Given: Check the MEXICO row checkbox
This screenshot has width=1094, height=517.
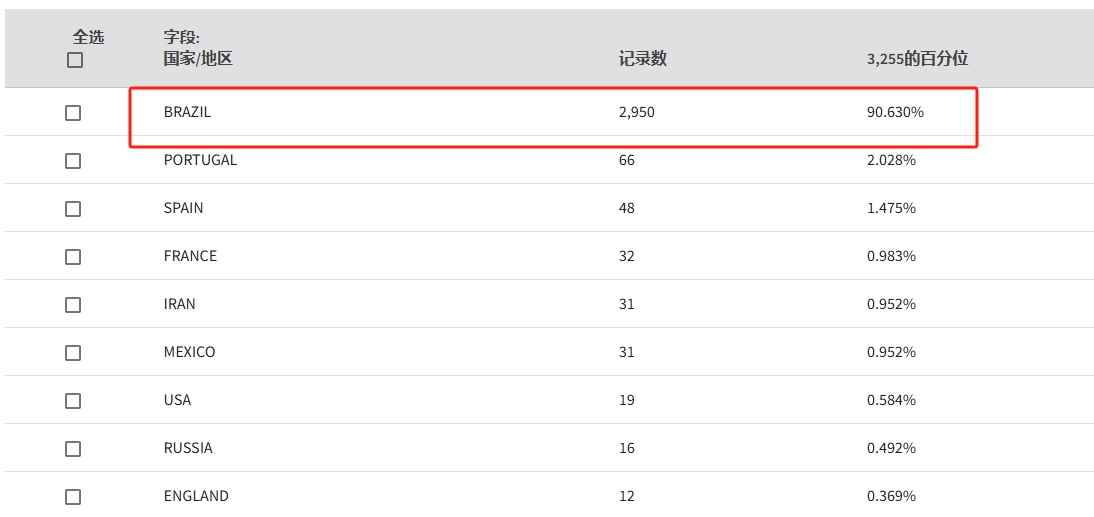Looking at the screenshot, I should pos(73,353).
